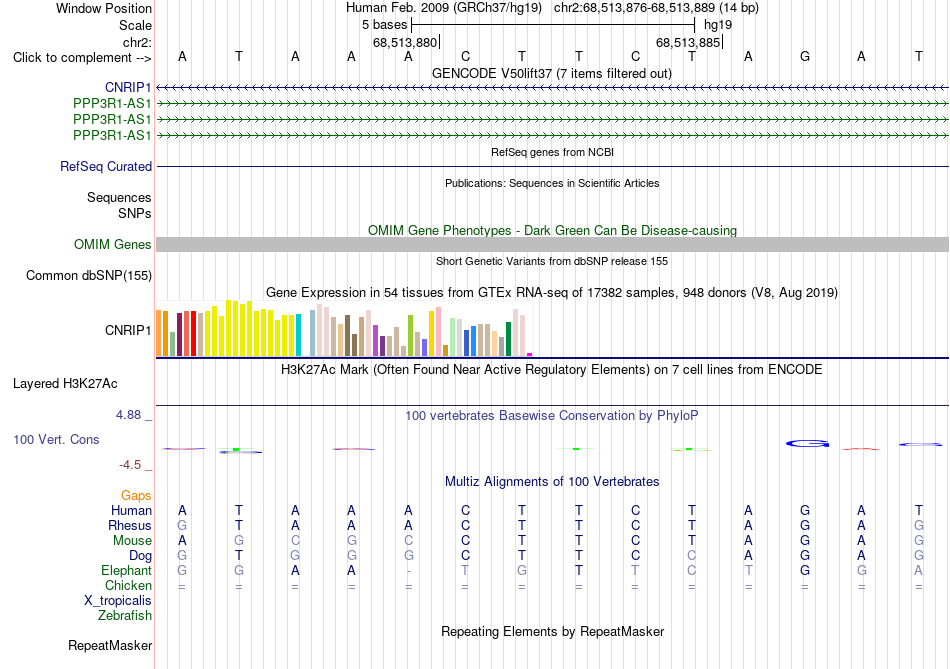Click the 'Dog' species row label

[140, 556]
